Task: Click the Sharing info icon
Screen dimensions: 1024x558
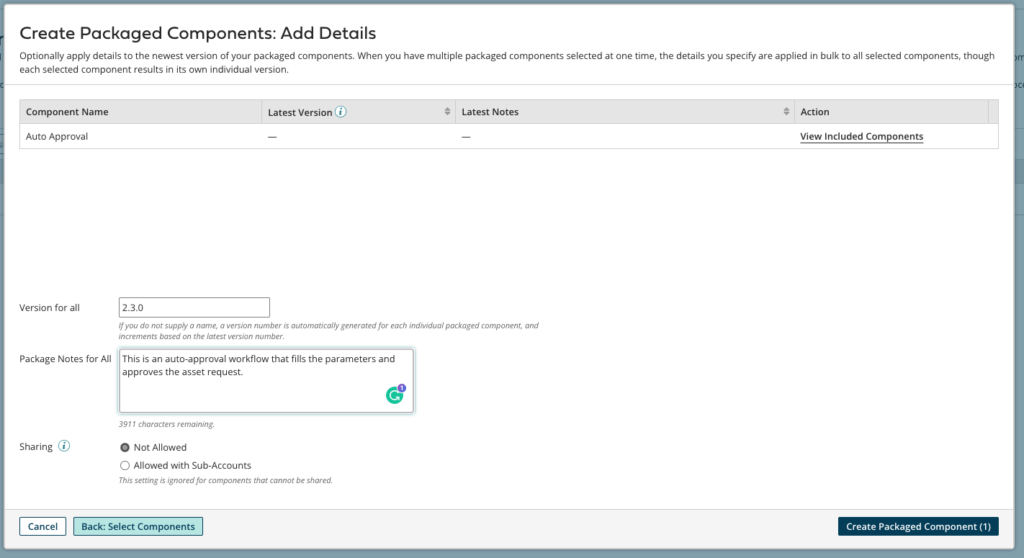Action: click(x=64, y=446)
